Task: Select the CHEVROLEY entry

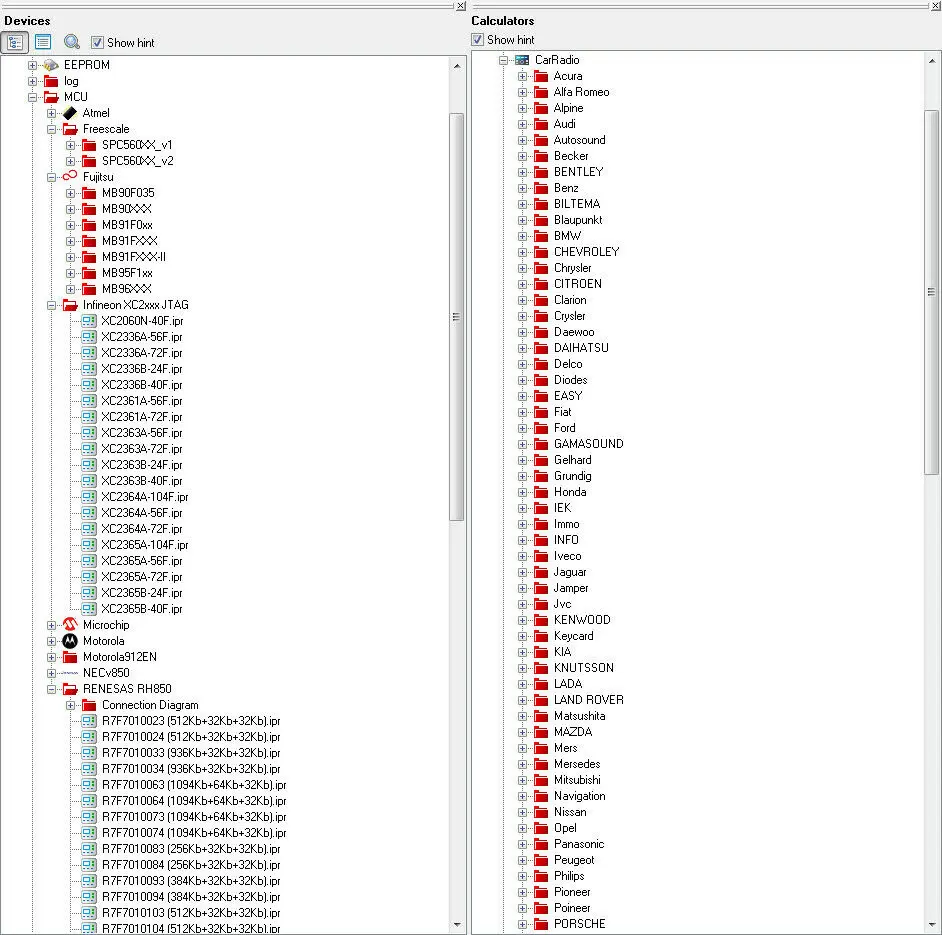Action: pos(586,252)
